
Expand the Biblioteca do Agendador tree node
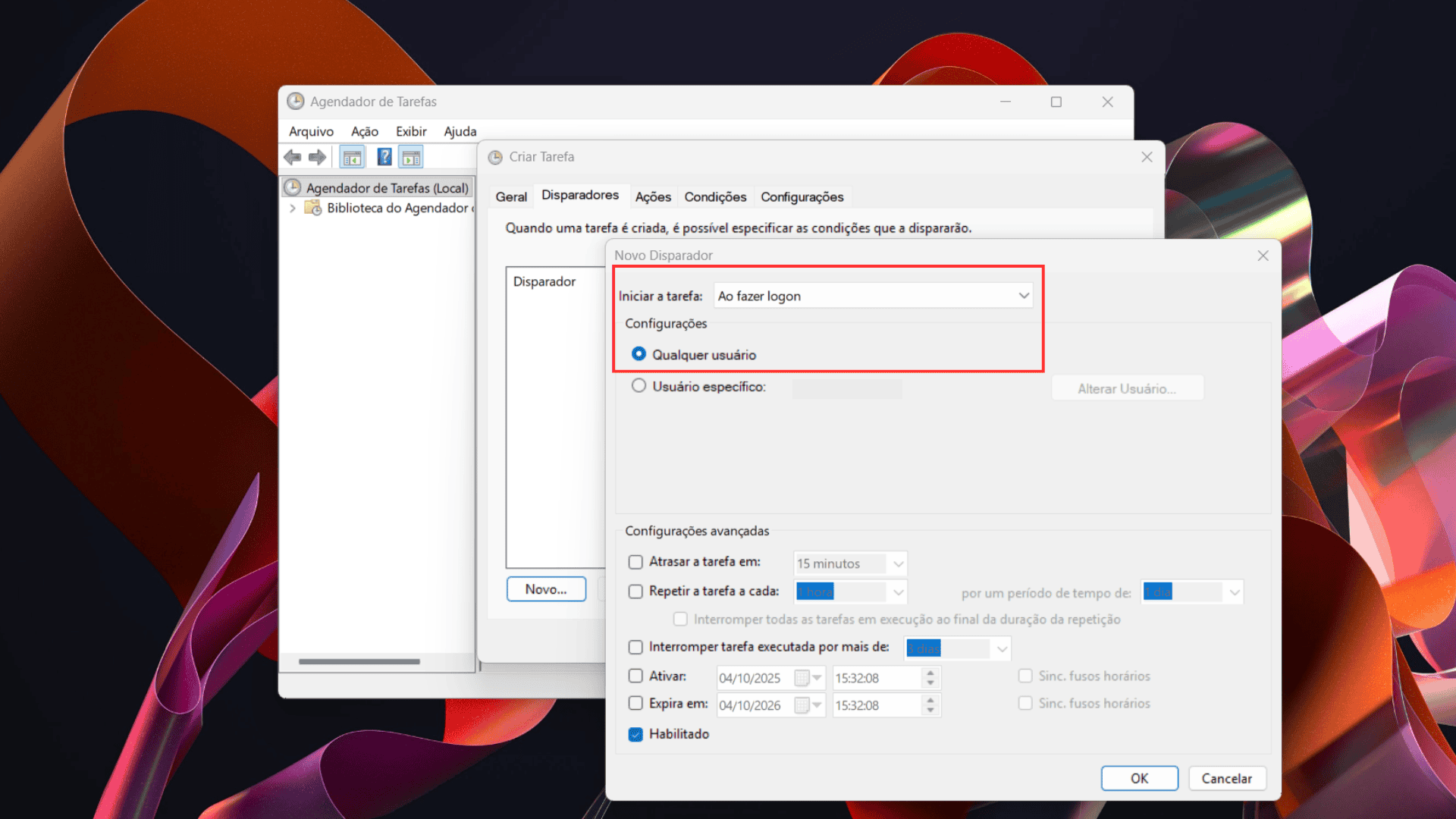[x=293, y=208]
